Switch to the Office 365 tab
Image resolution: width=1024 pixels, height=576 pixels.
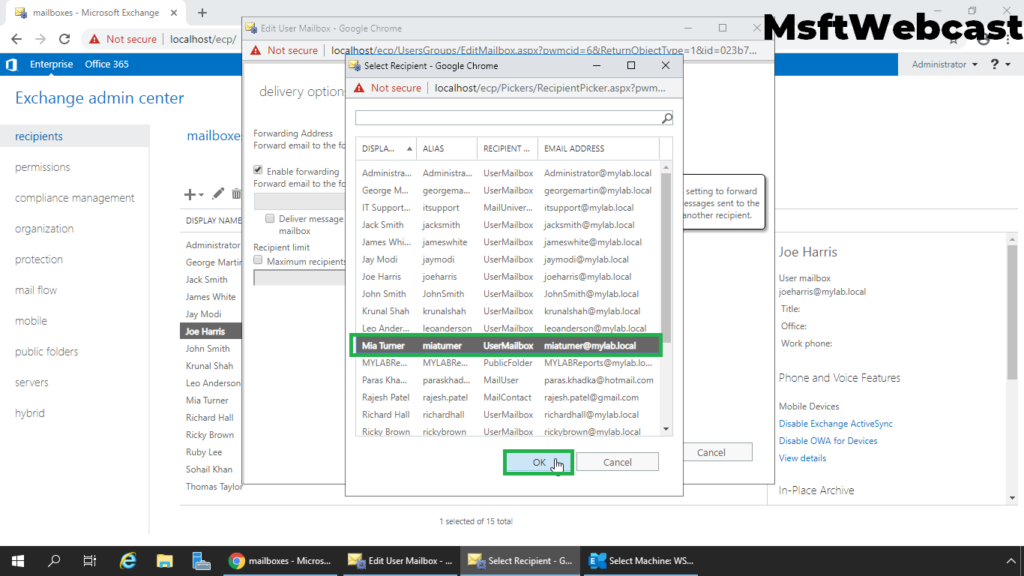pos(106,64)
